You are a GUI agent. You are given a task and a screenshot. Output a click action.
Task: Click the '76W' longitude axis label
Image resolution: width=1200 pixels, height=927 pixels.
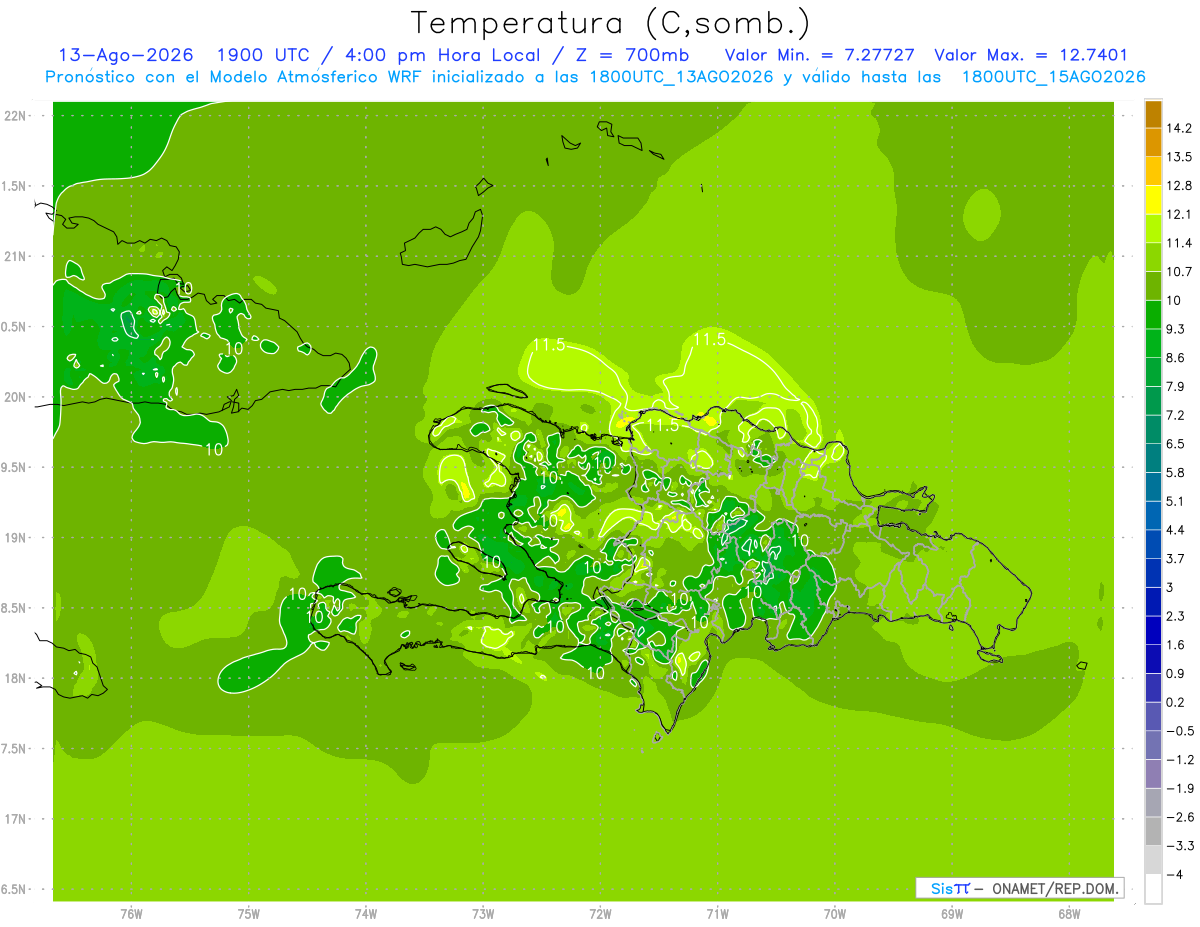coord(131,915)
